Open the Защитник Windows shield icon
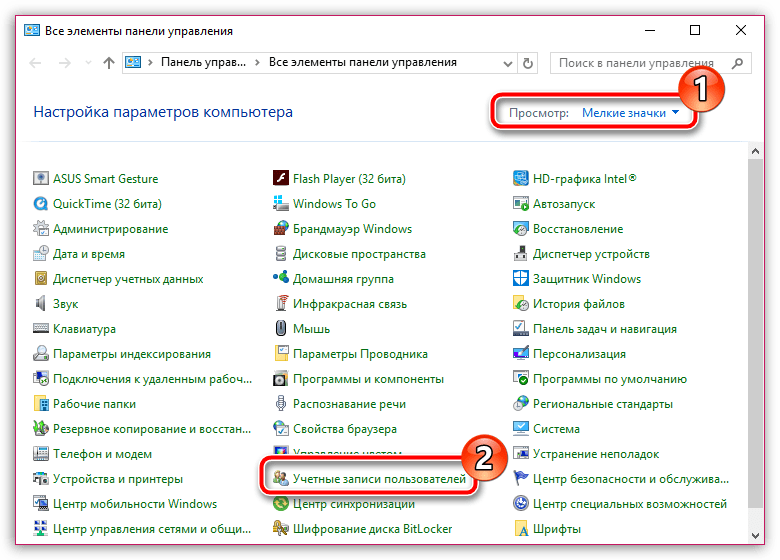The image size is (780, 560). 520,279
